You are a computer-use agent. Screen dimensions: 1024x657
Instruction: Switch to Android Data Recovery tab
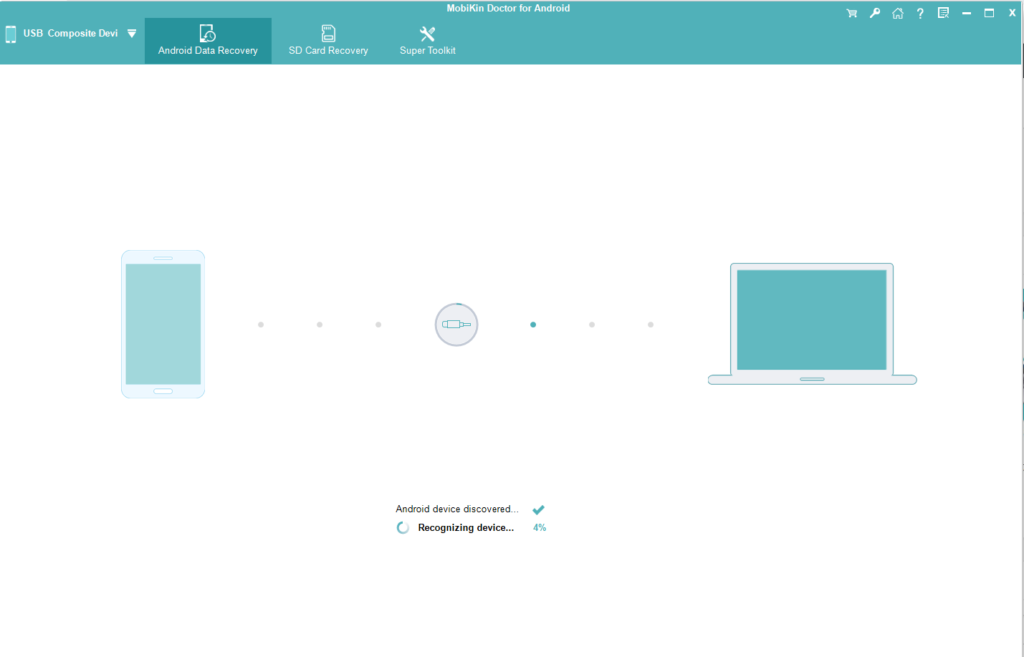(x=208, y=40)
